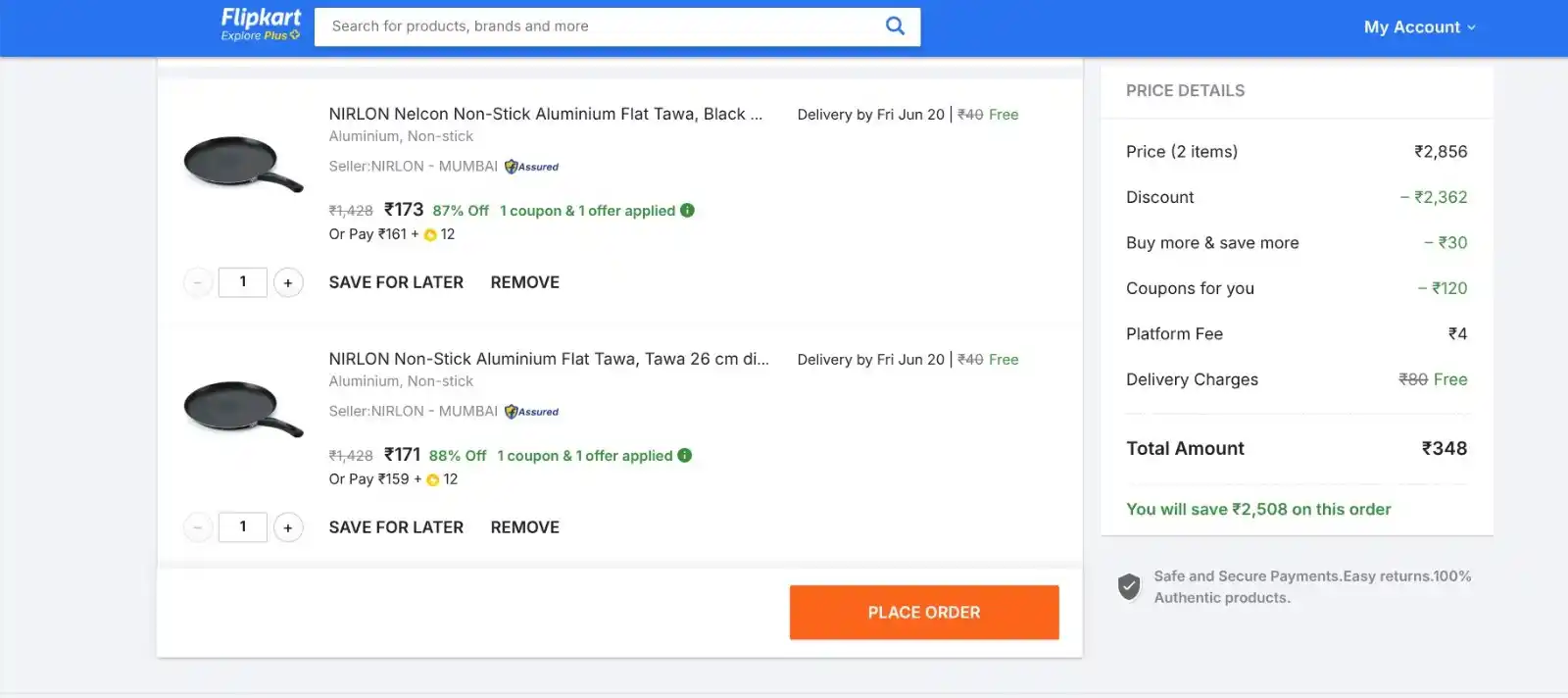
Task: Save Tawa 26 cm for later
Action: click(x=396, y=527)
